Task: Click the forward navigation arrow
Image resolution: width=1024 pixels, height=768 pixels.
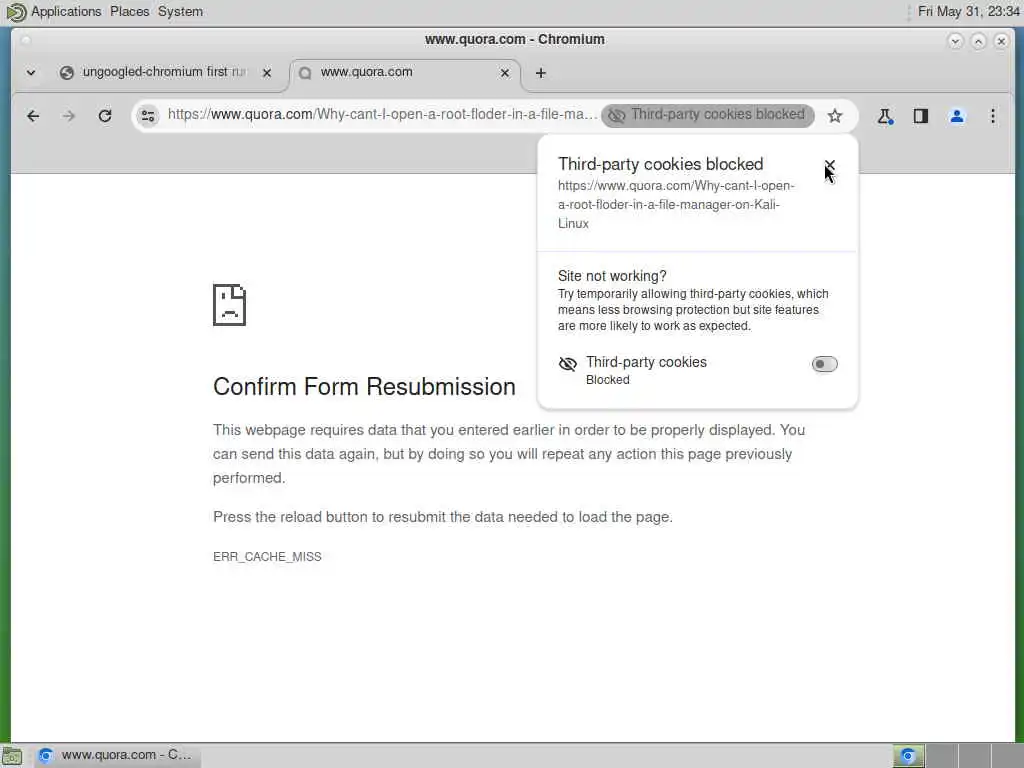Action: click(x=69, y=116)
